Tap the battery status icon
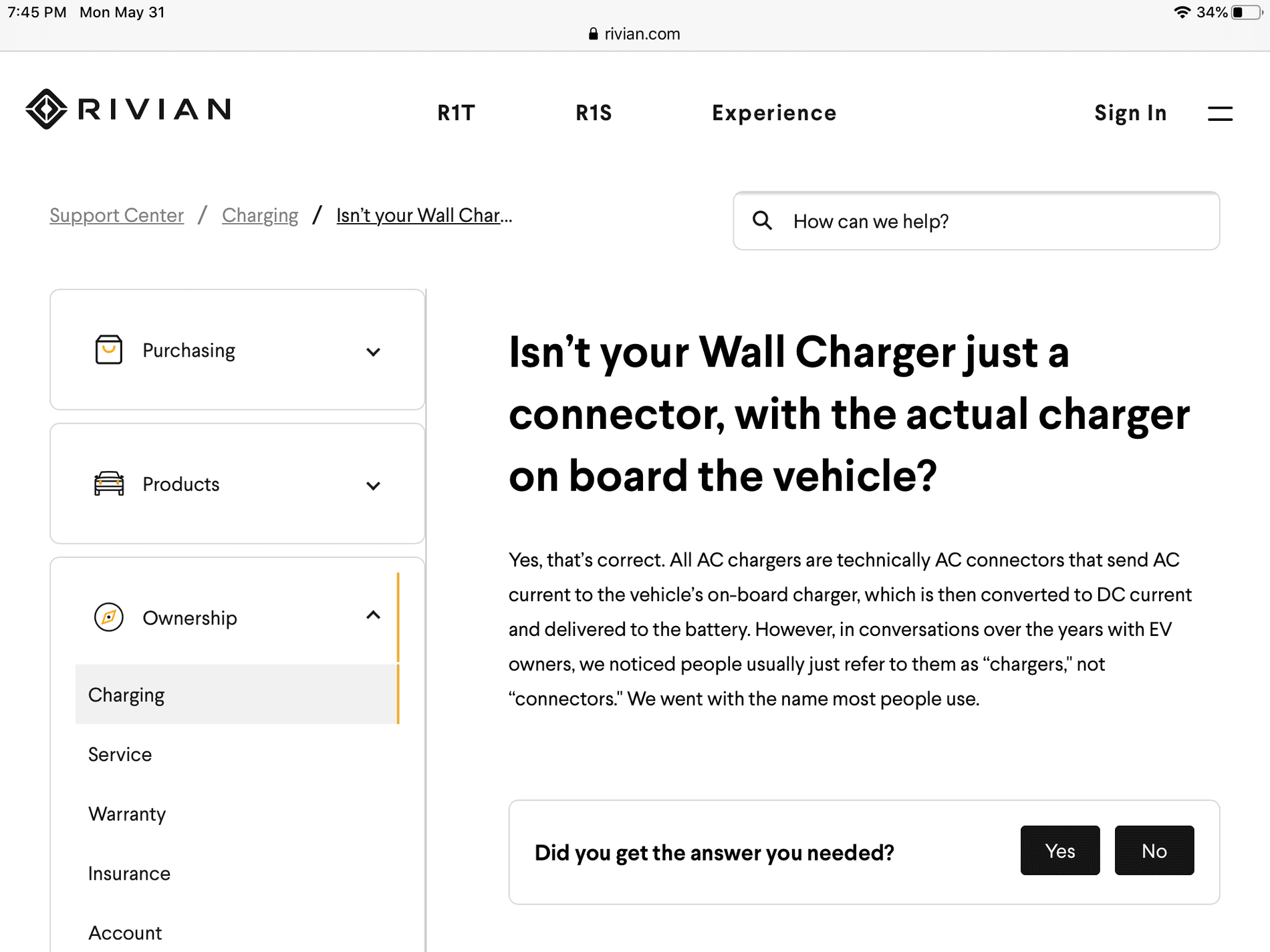 (1247, 12)
